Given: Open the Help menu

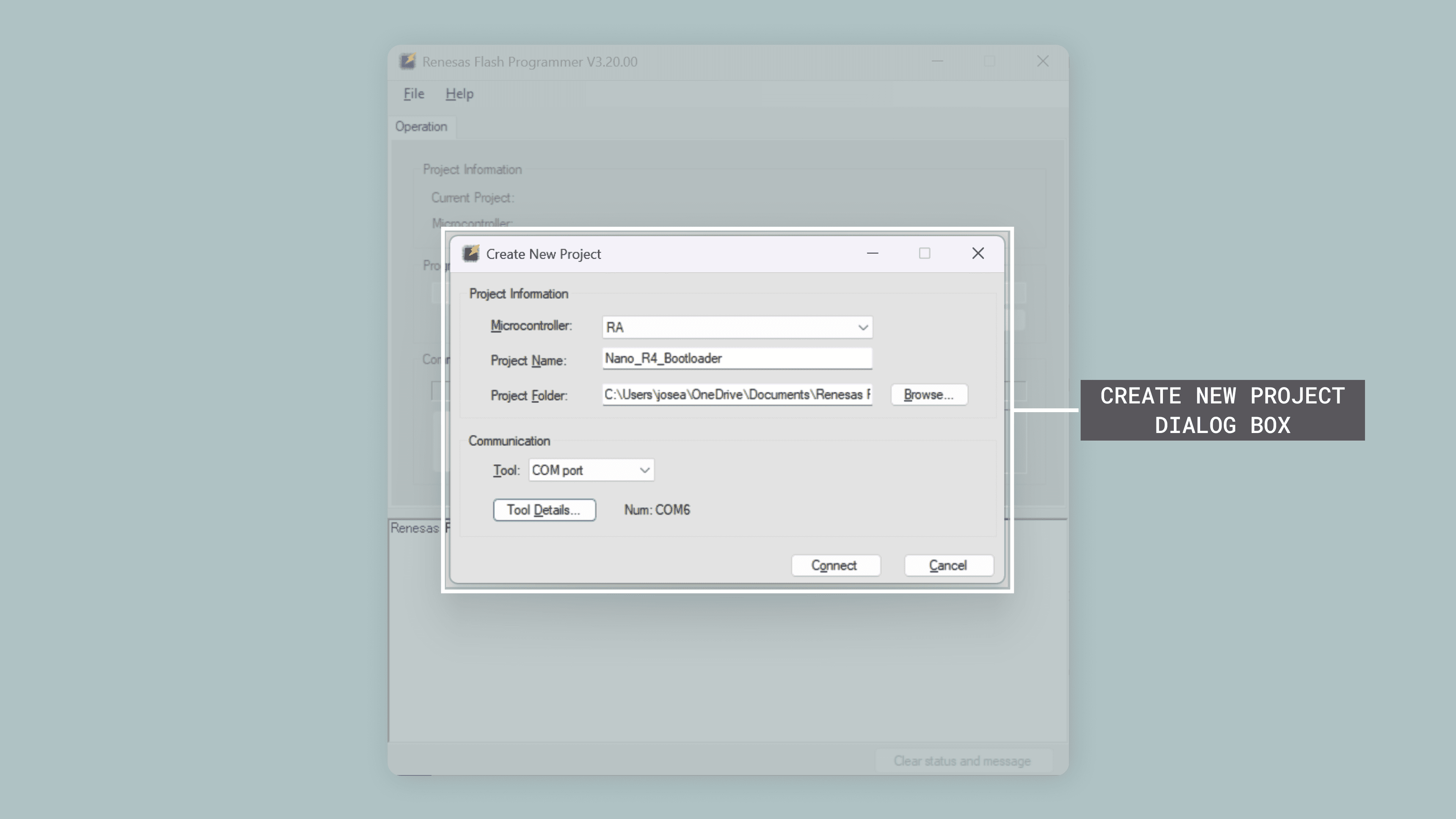Looking at the screenshot, I should (x=459, y=93).
